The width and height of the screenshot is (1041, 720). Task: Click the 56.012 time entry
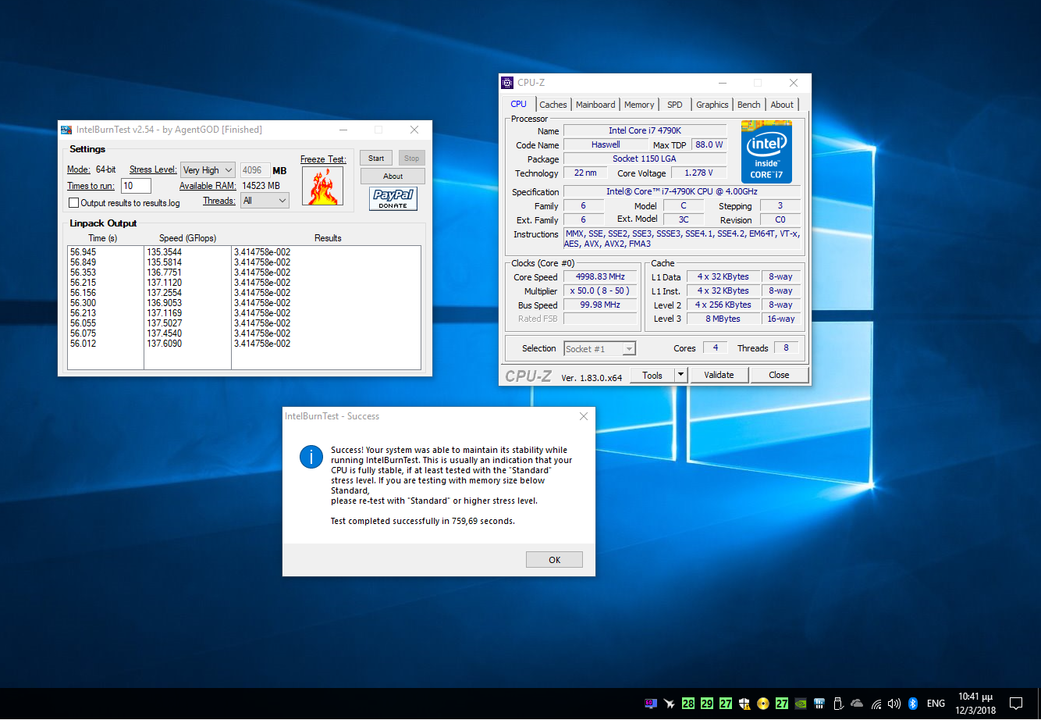(x=83, y=344)
